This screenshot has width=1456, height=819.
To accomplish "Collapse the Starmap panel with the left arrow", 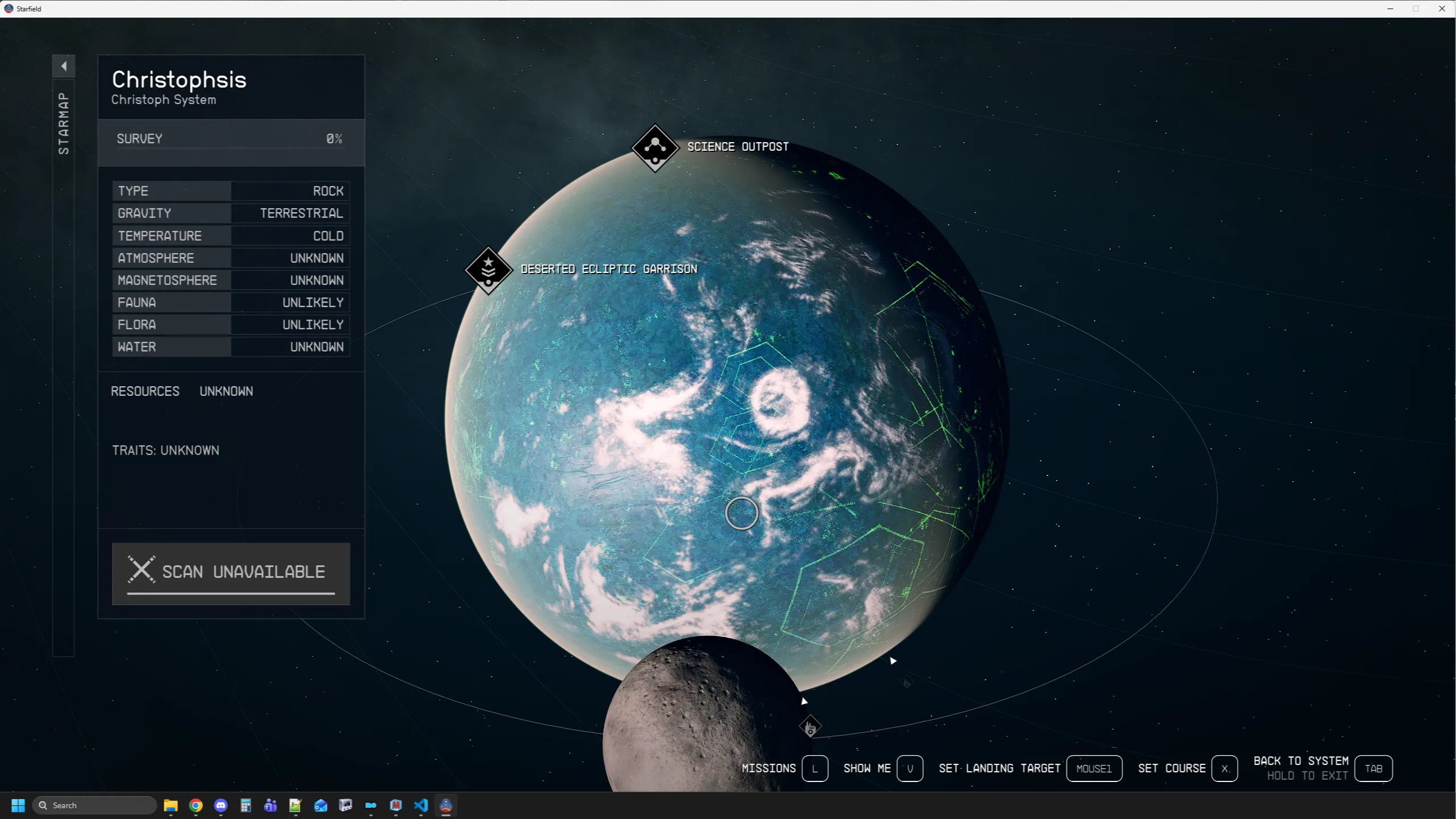I will (64, 66).
